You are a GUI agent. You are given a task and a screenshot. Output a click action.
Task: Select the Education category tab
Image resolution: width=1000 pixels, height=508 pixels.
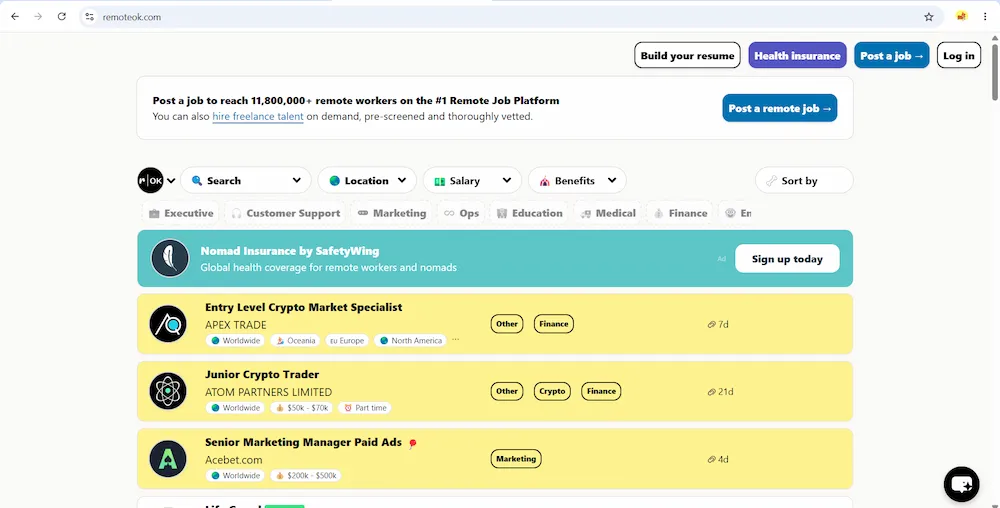pyautogui.click(x=529, y=213)
